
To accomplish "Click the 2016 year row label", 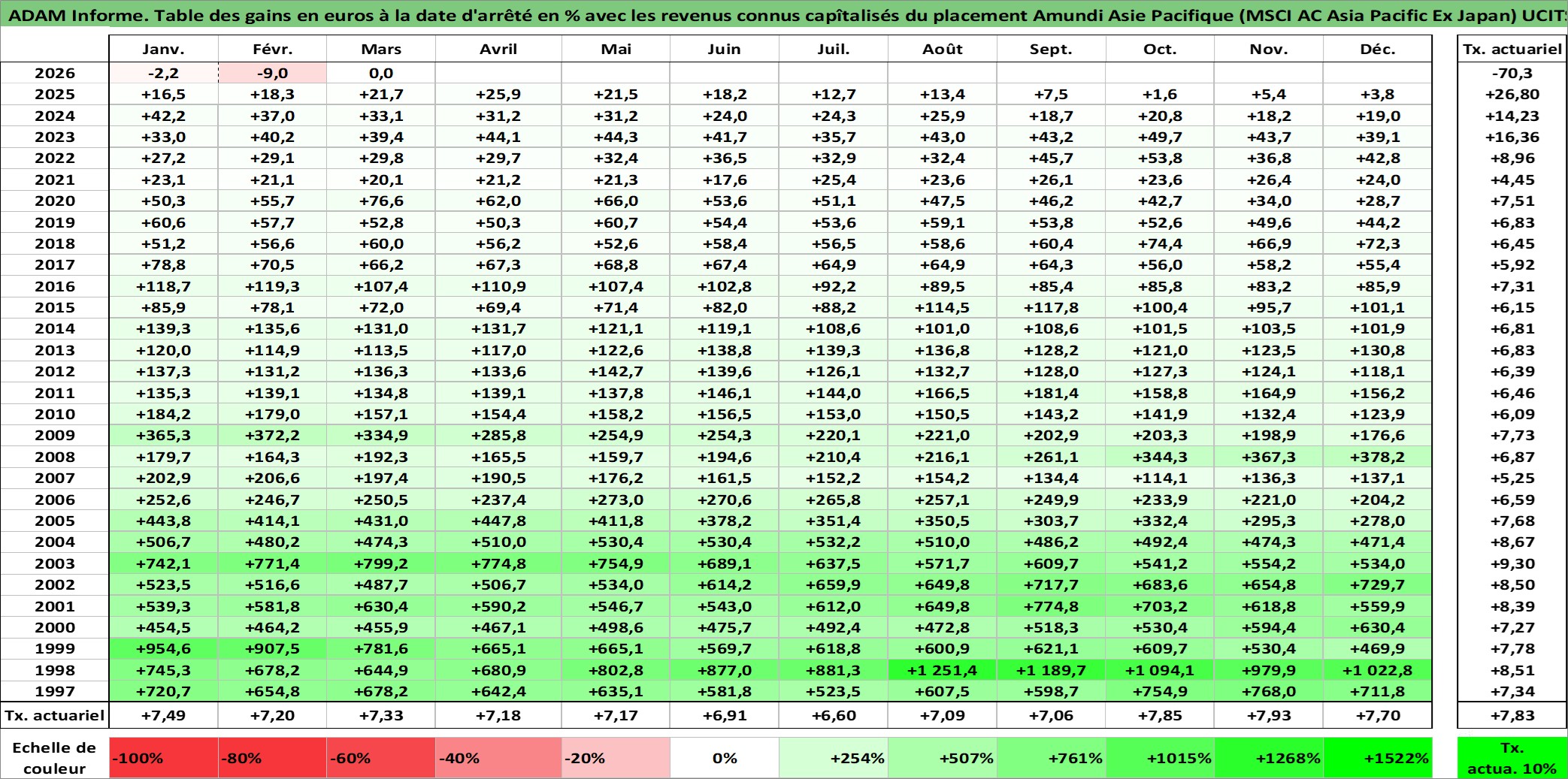I will [54, 286].
